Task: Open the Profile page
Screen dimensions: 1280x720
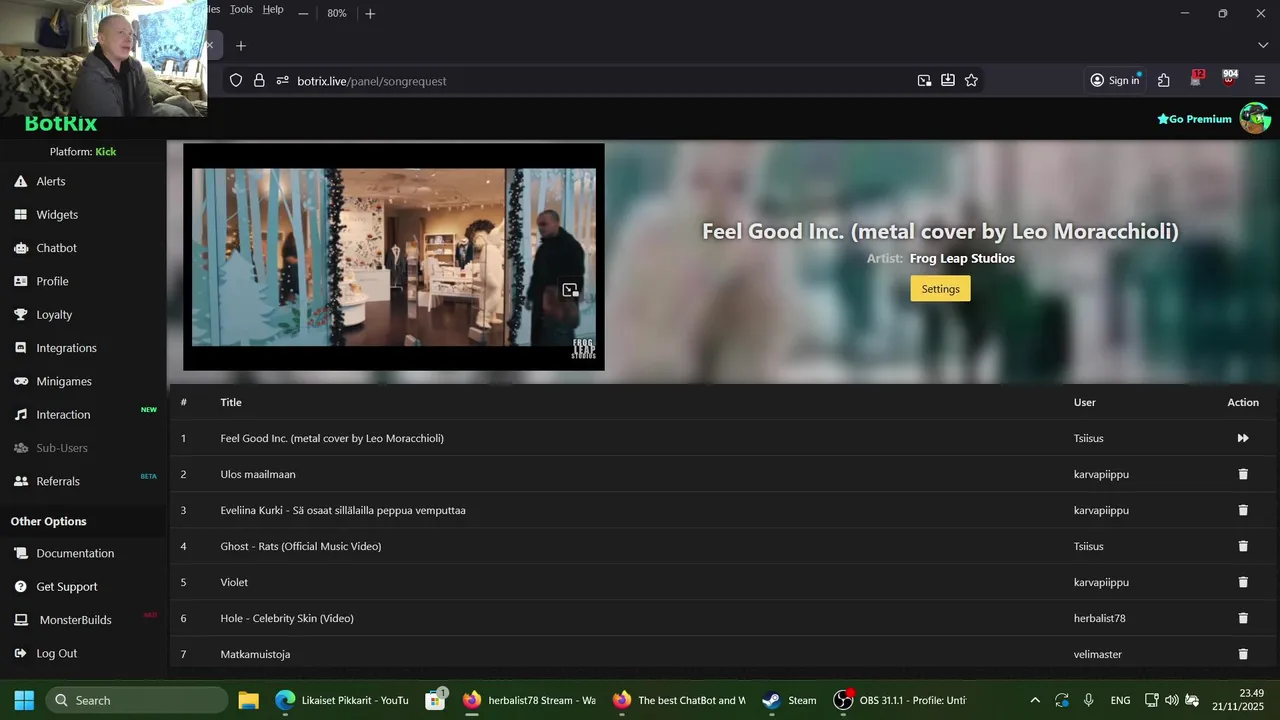Action: pyautogui.click(x=52, y=281)
